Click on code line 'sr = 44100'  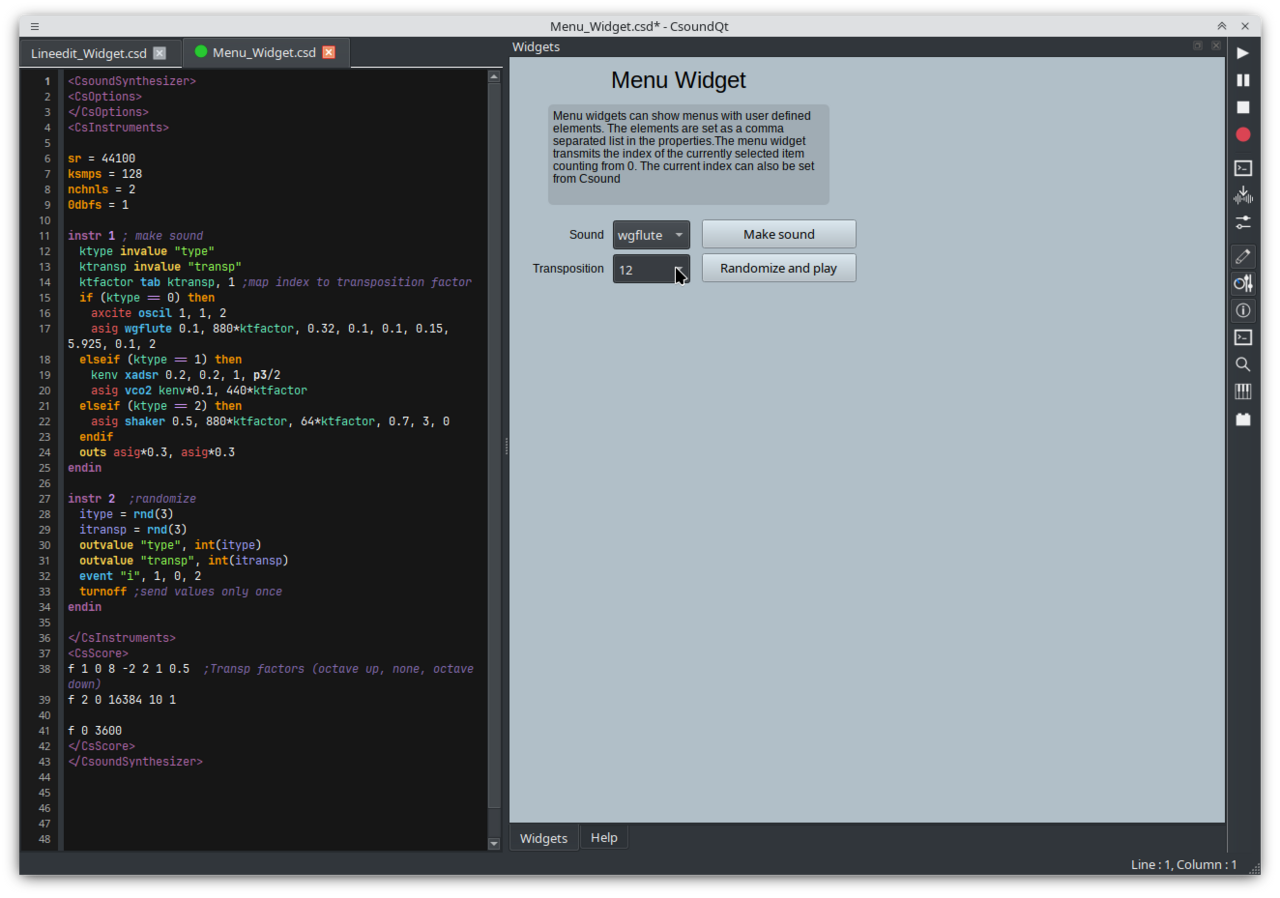tap(102, 158)
